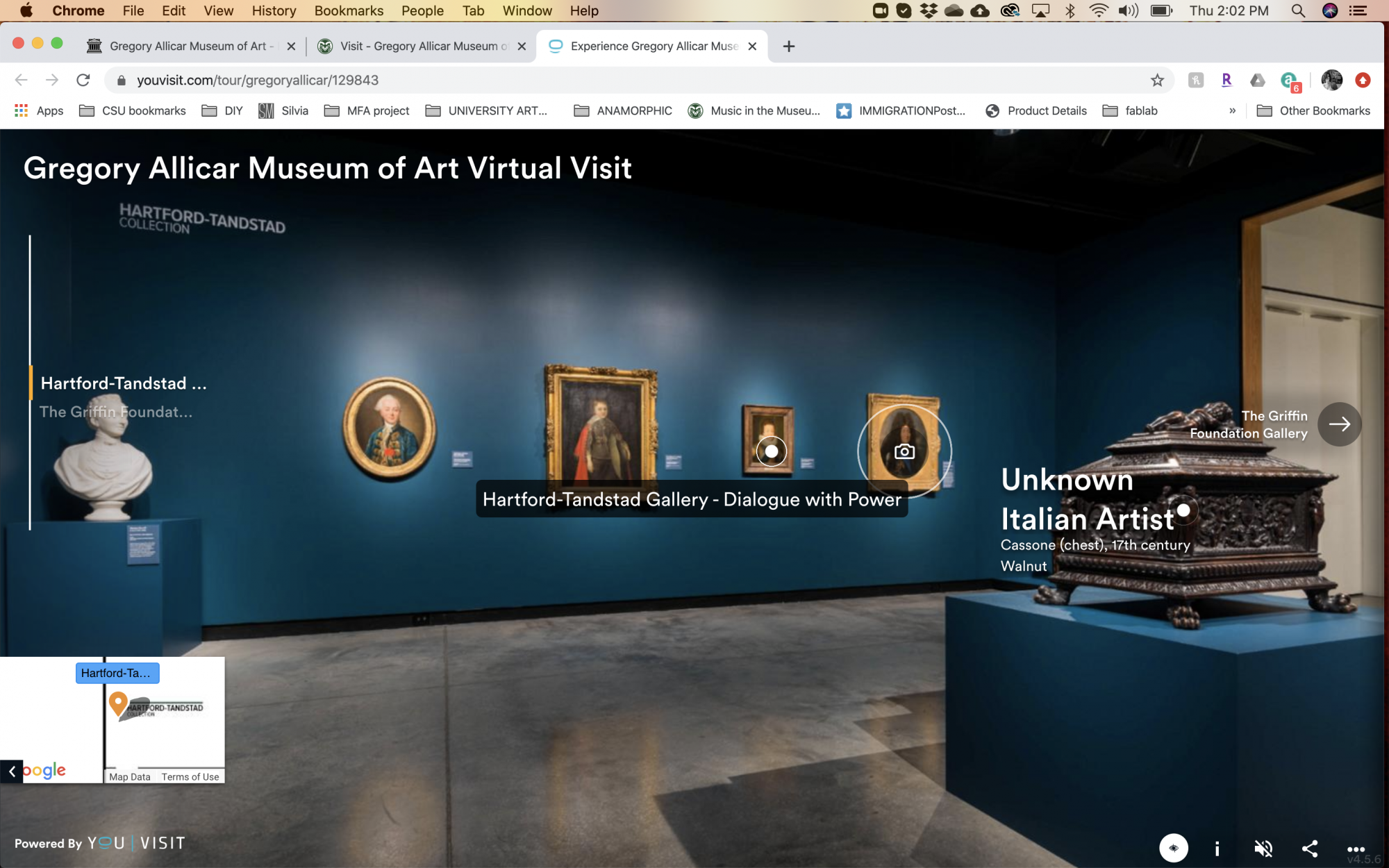Image resolution: width=1389 pixels, height=868 pixels.
Task: Open fablab bookmarks folder
Action: 1131,110
